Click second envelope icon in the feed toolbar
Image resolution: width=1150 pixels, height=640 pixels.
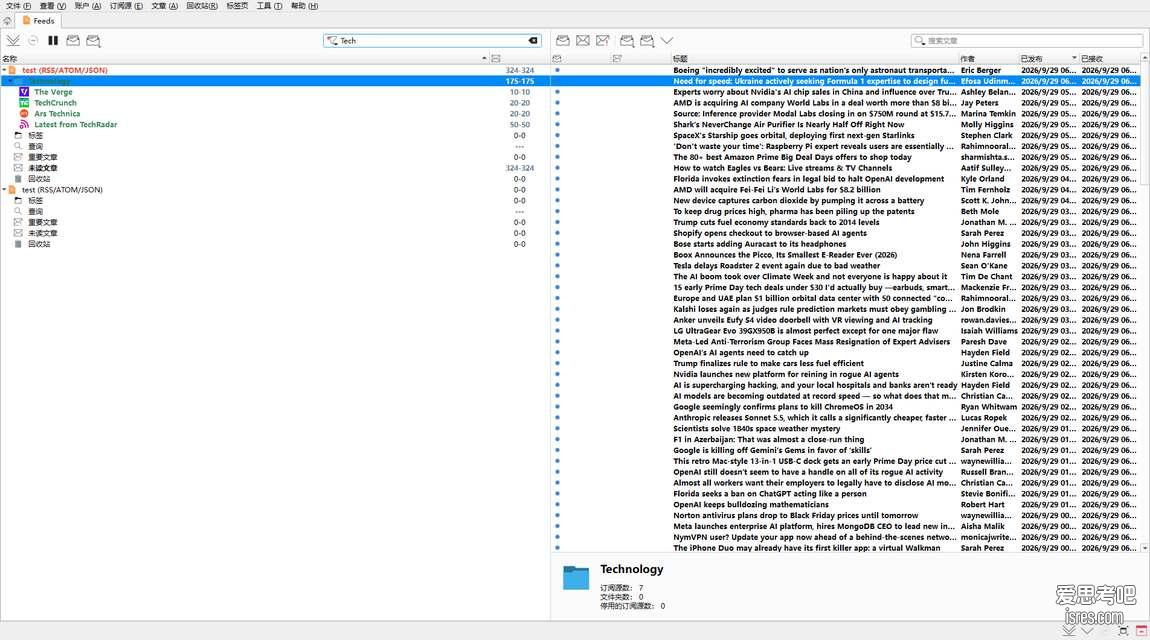pos(93,40)
